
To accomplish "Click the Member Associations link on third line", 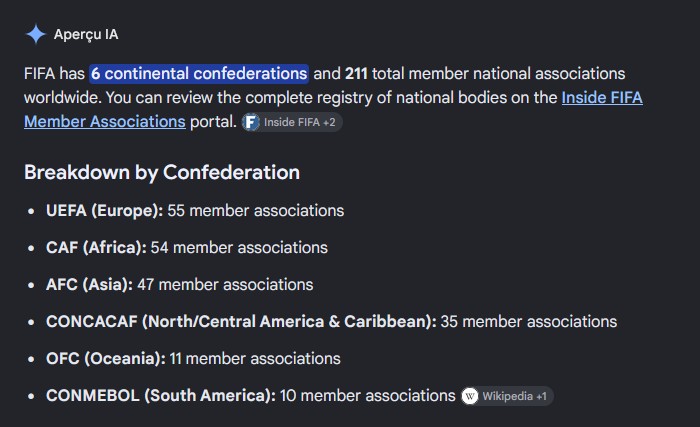I will click(x=104, y=121).
